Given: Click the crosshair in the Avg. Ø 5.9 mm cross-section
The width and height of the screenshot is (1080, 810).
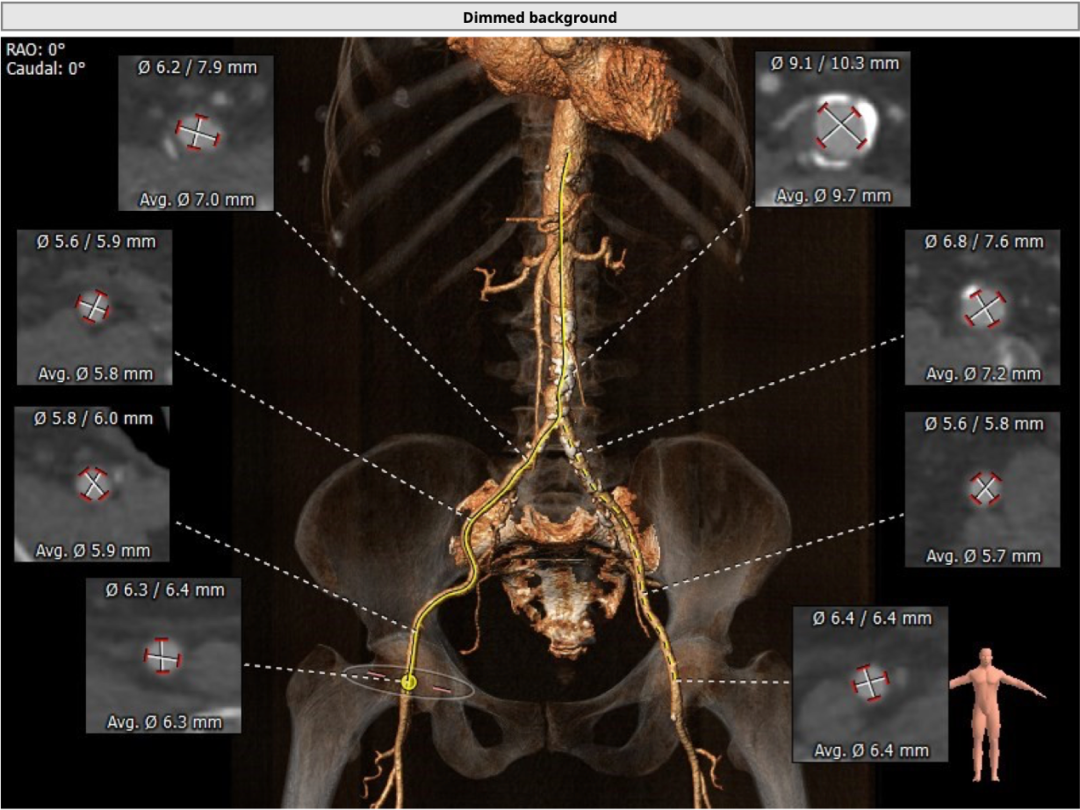Looking at the screenshot, I should click(x=94, y=484).
